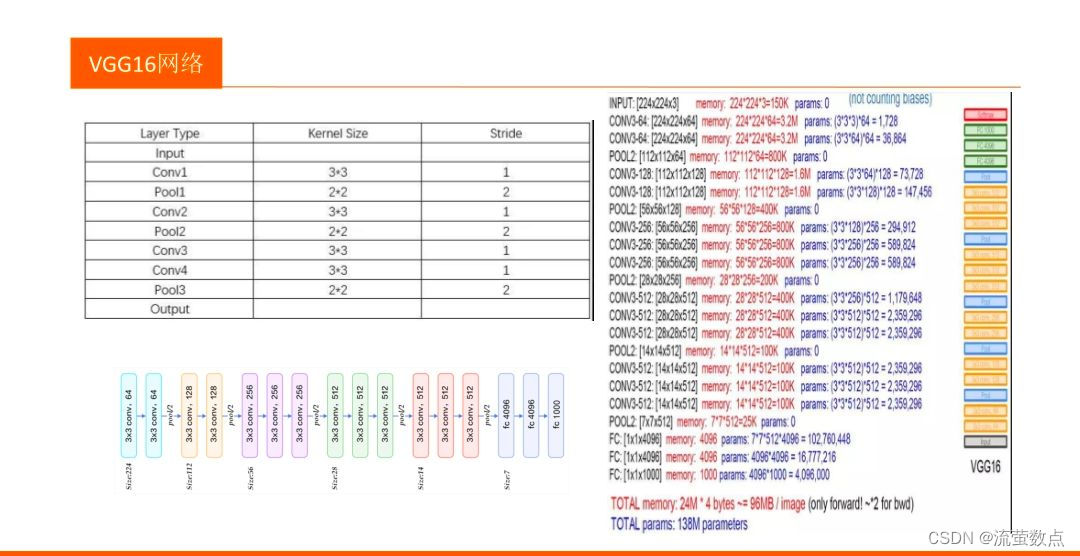Screen dimensions: 1080x556
Task: Select the Conv1 row label in table
Action: click(x=169, y=173)
